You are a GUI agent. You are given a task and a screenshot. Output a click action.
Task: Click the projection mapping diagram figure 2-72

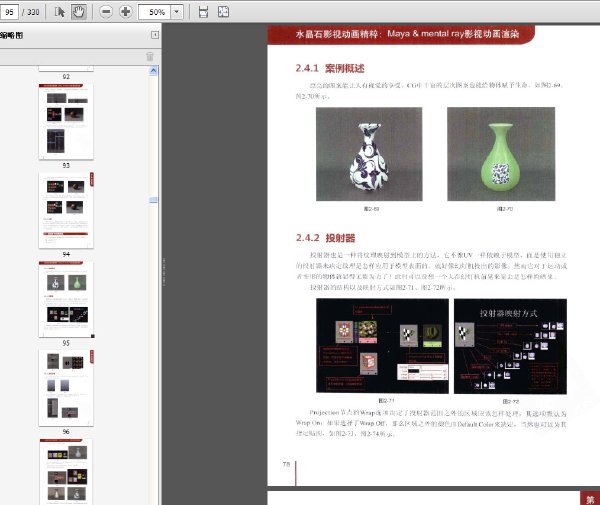(x=510, y=346)
